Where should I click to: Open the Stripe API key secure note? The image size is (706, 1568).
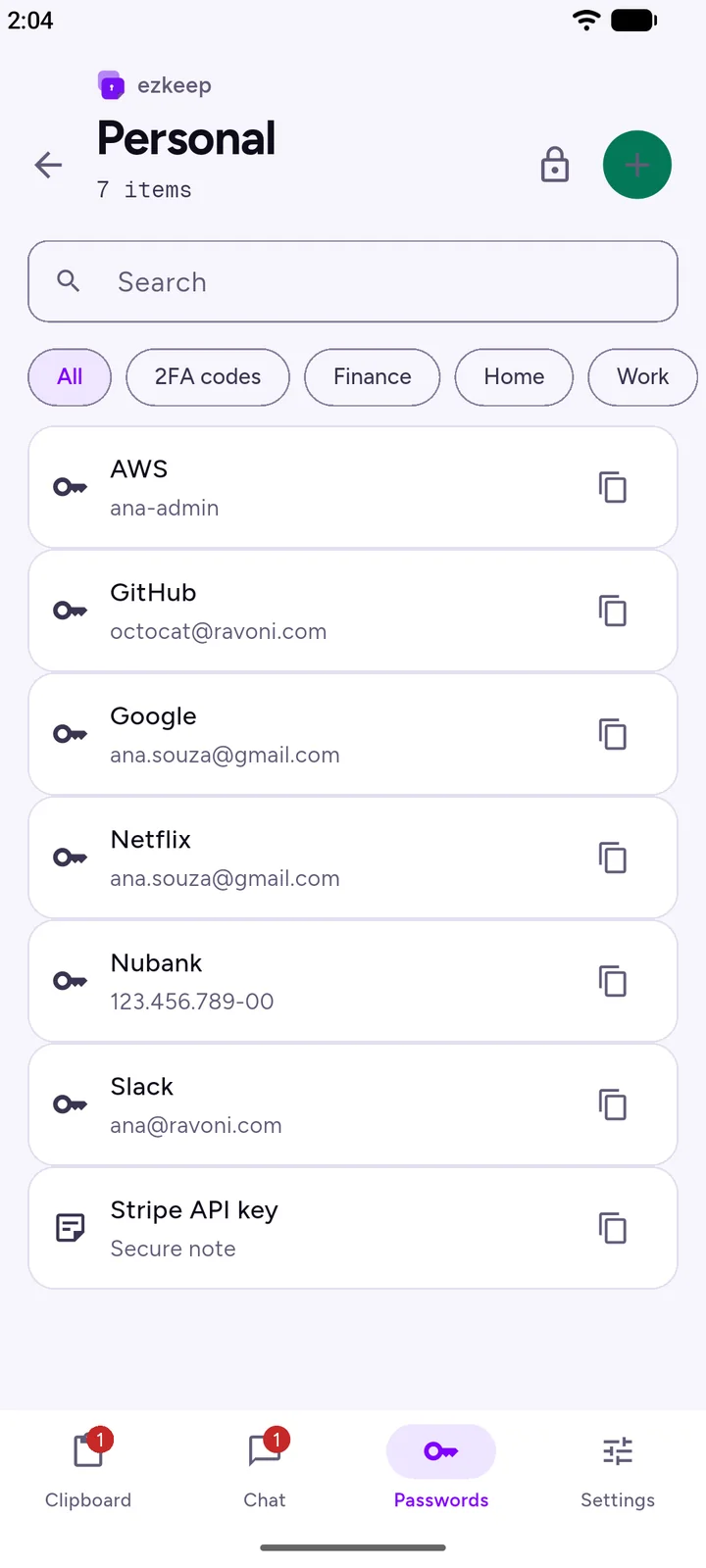pos(353,1228)
